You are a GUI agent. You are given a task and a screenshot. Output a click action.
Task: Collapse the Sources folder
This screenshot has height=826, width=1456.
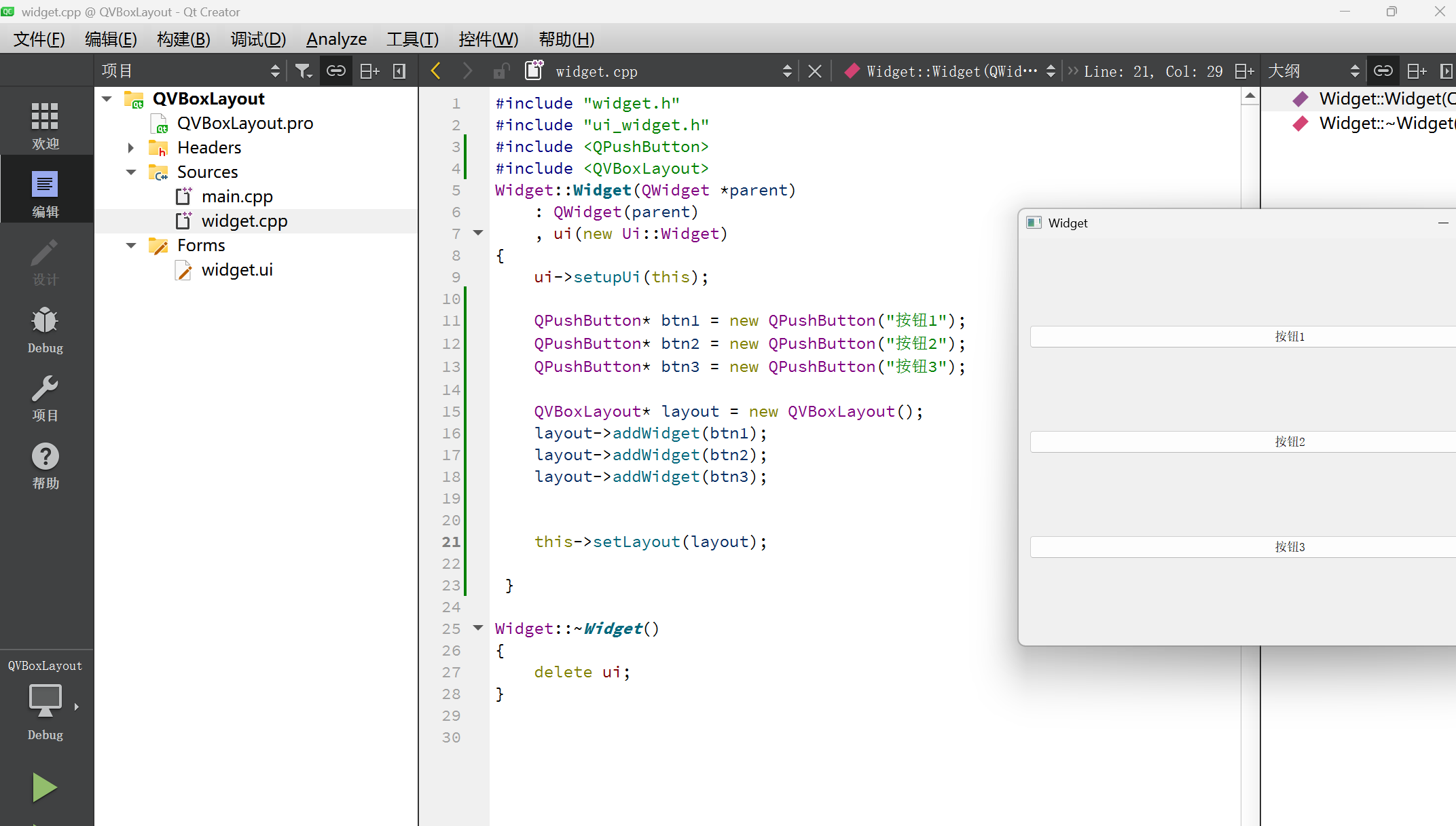[x=131, y=172]
